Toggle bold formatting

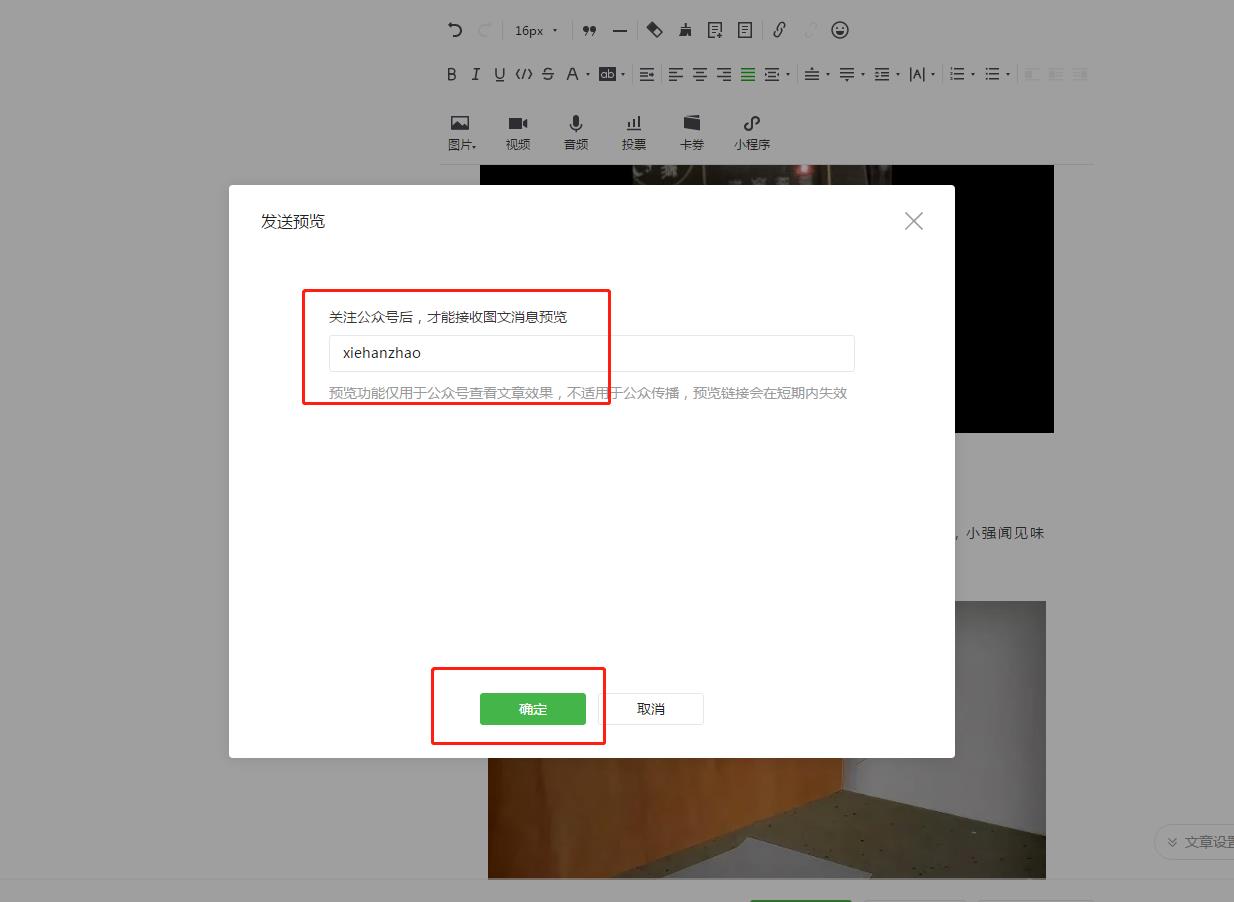coord(451,74)
